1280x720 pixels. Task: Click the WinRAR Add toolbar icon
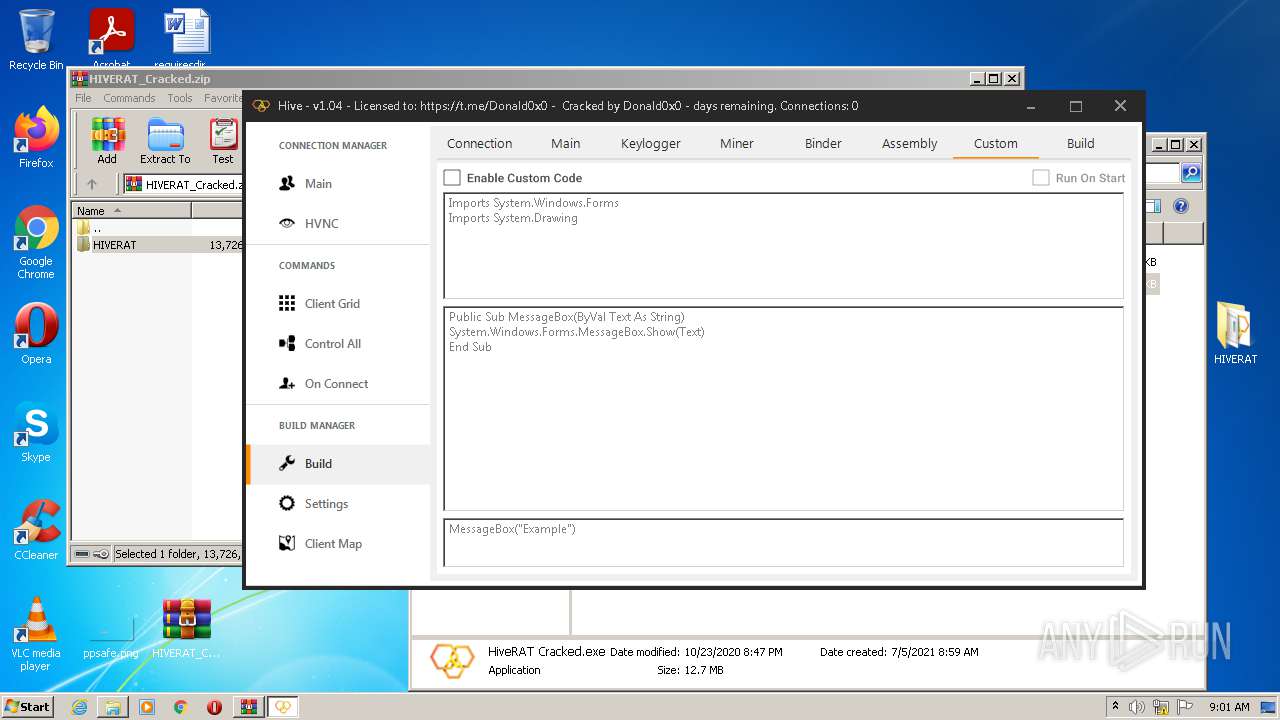point(107,141)
